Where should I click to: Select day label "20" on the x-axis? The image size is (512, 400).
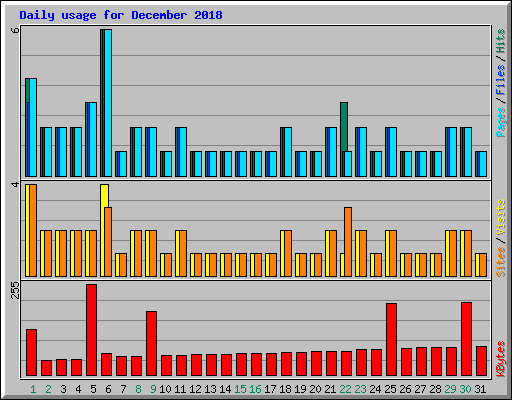(315, 389)
